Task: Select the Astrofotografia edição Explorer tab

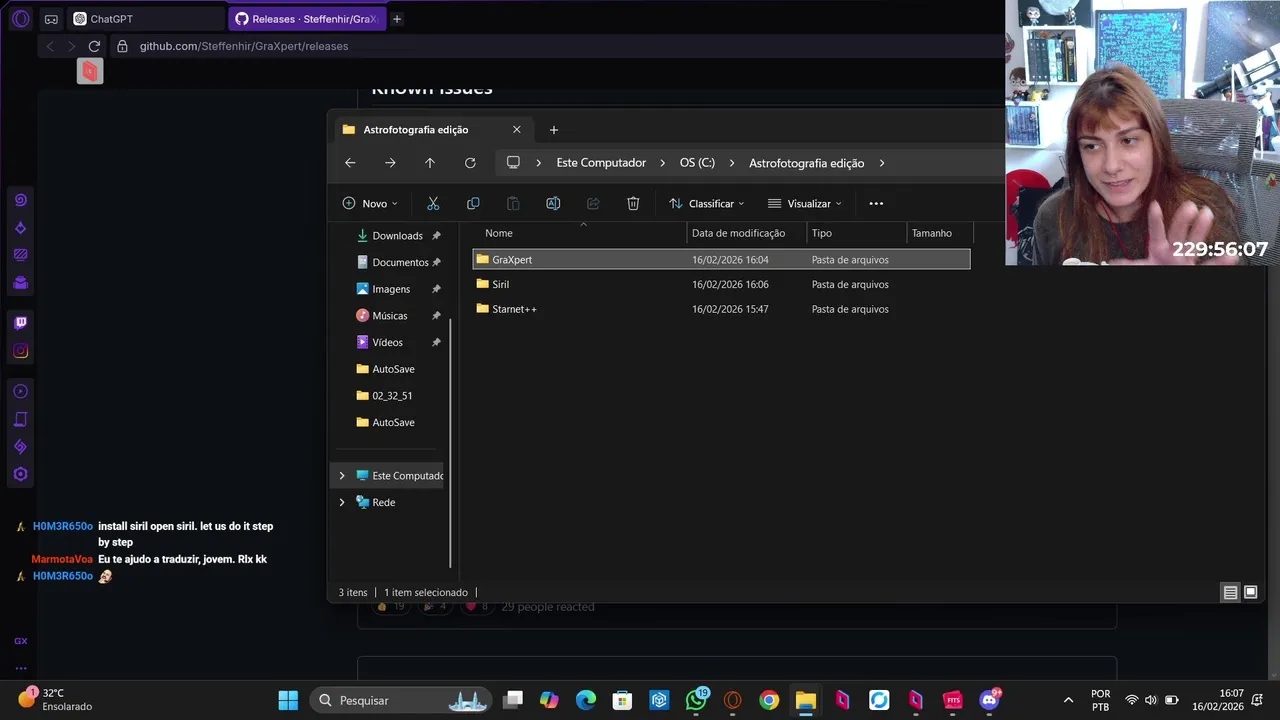Action: point(432,129)
